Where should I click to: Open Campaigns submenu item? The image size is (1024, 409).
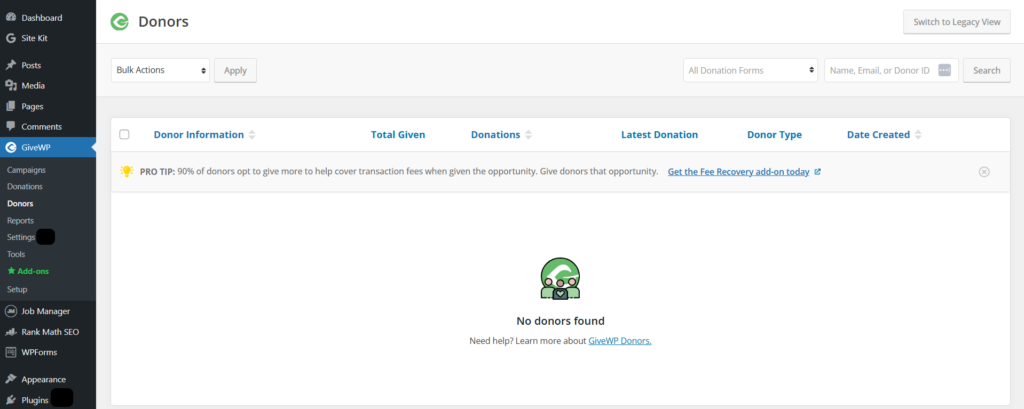(27, 170)
